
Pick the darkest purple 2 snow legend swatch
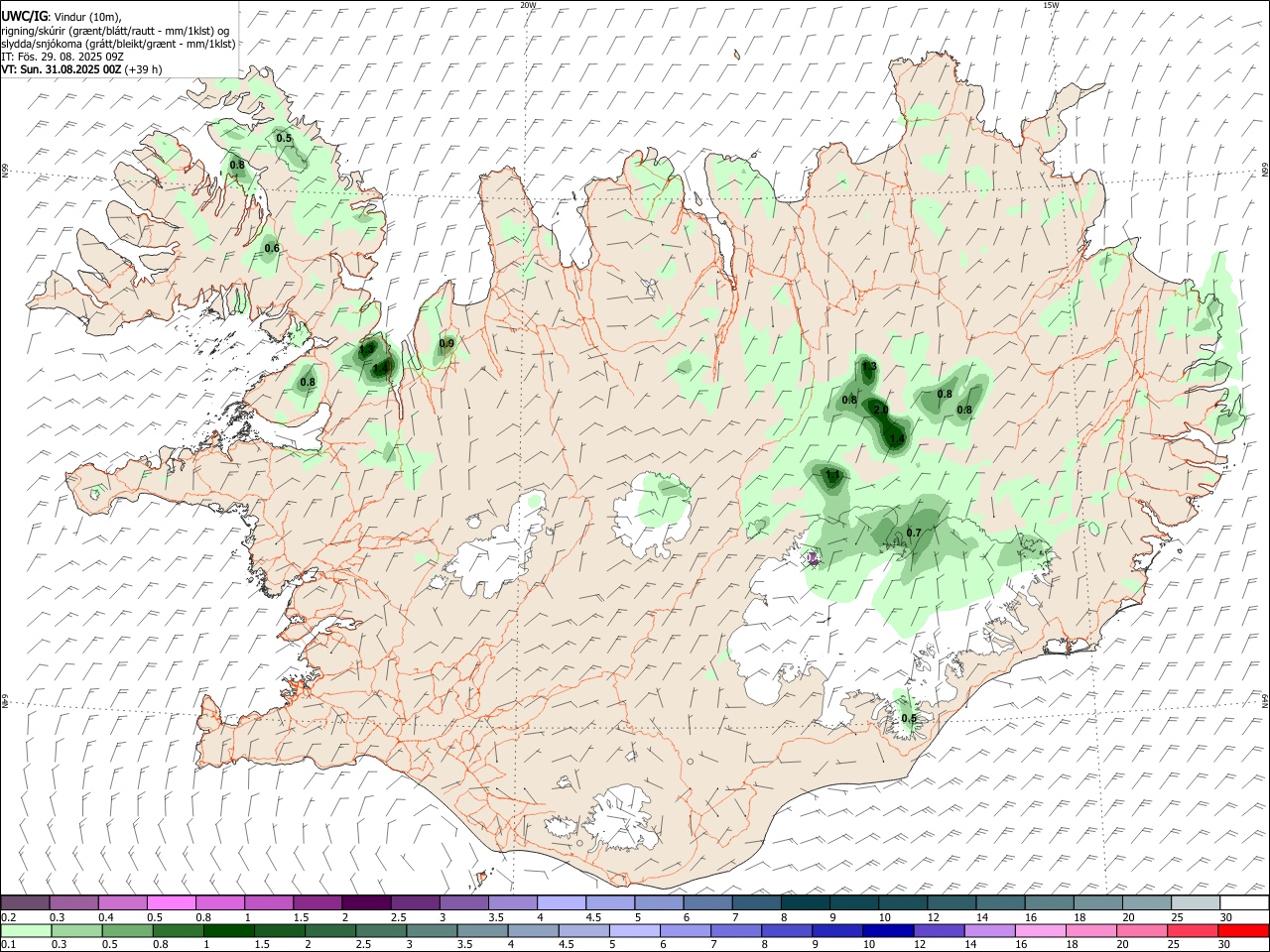click(x=365, y=902)
